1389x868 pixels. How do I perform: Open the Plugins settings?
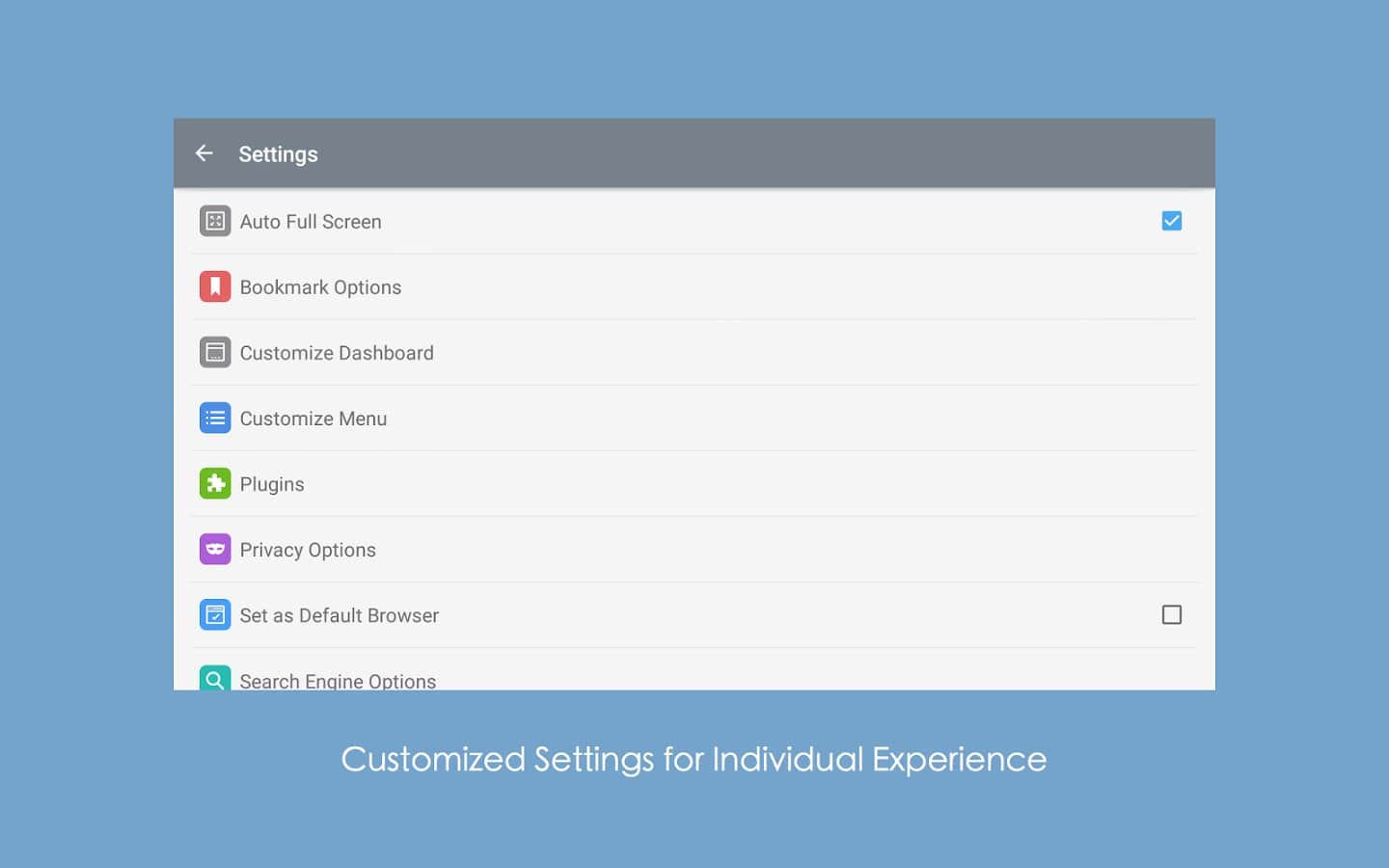(x=272, y=484)
